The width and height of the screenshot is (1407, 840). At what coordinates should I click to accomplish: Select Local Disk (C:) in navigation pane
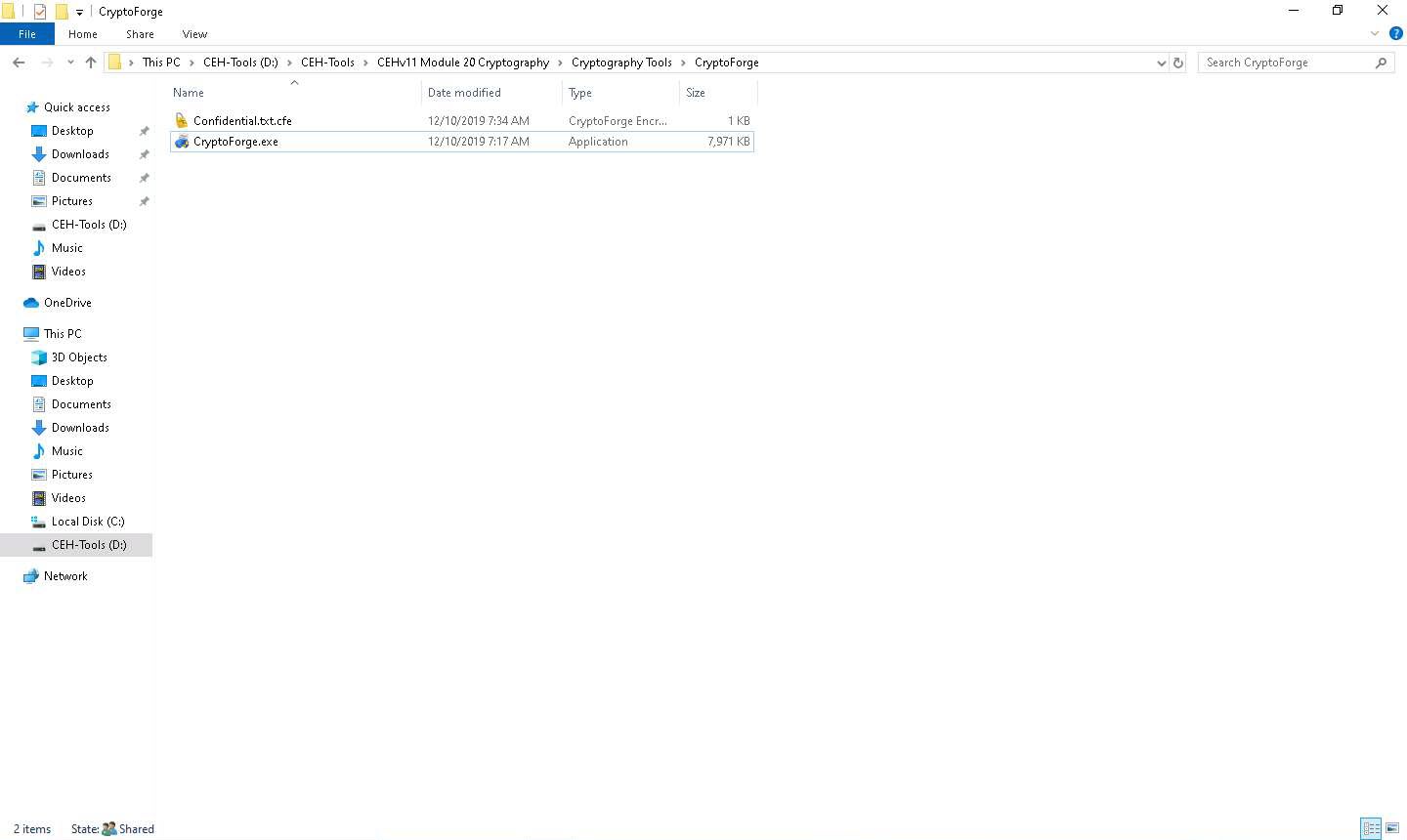pyautogui.click(x=88, y=522)
